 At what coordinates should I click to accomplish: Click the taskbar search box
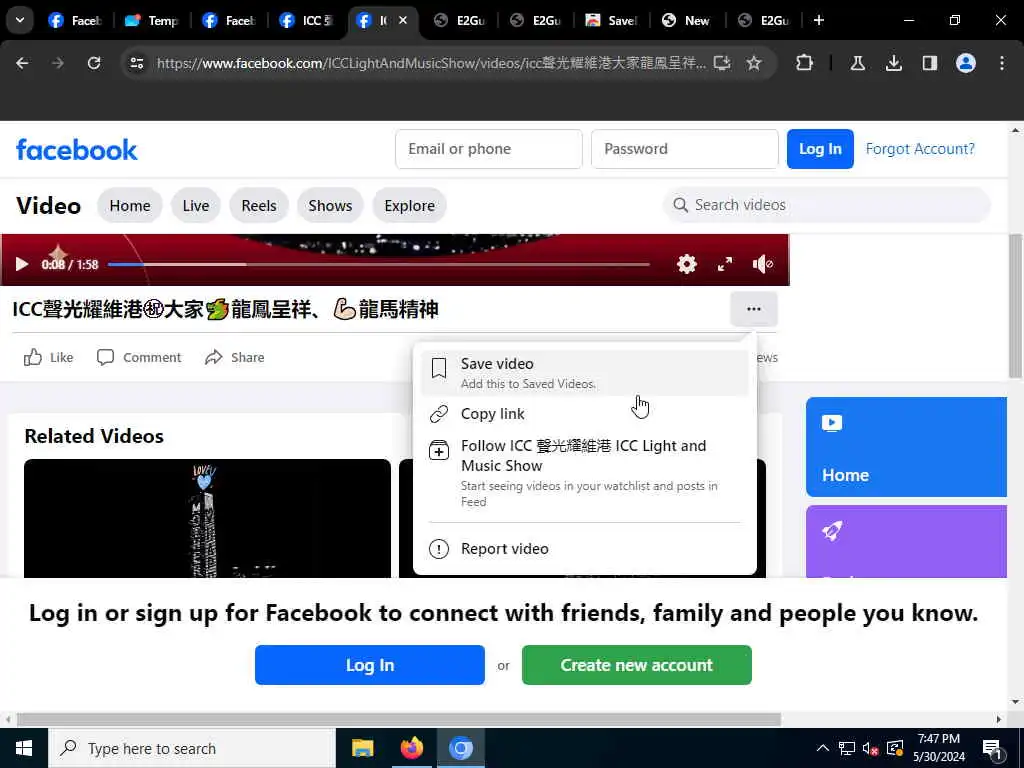(191, 748)
